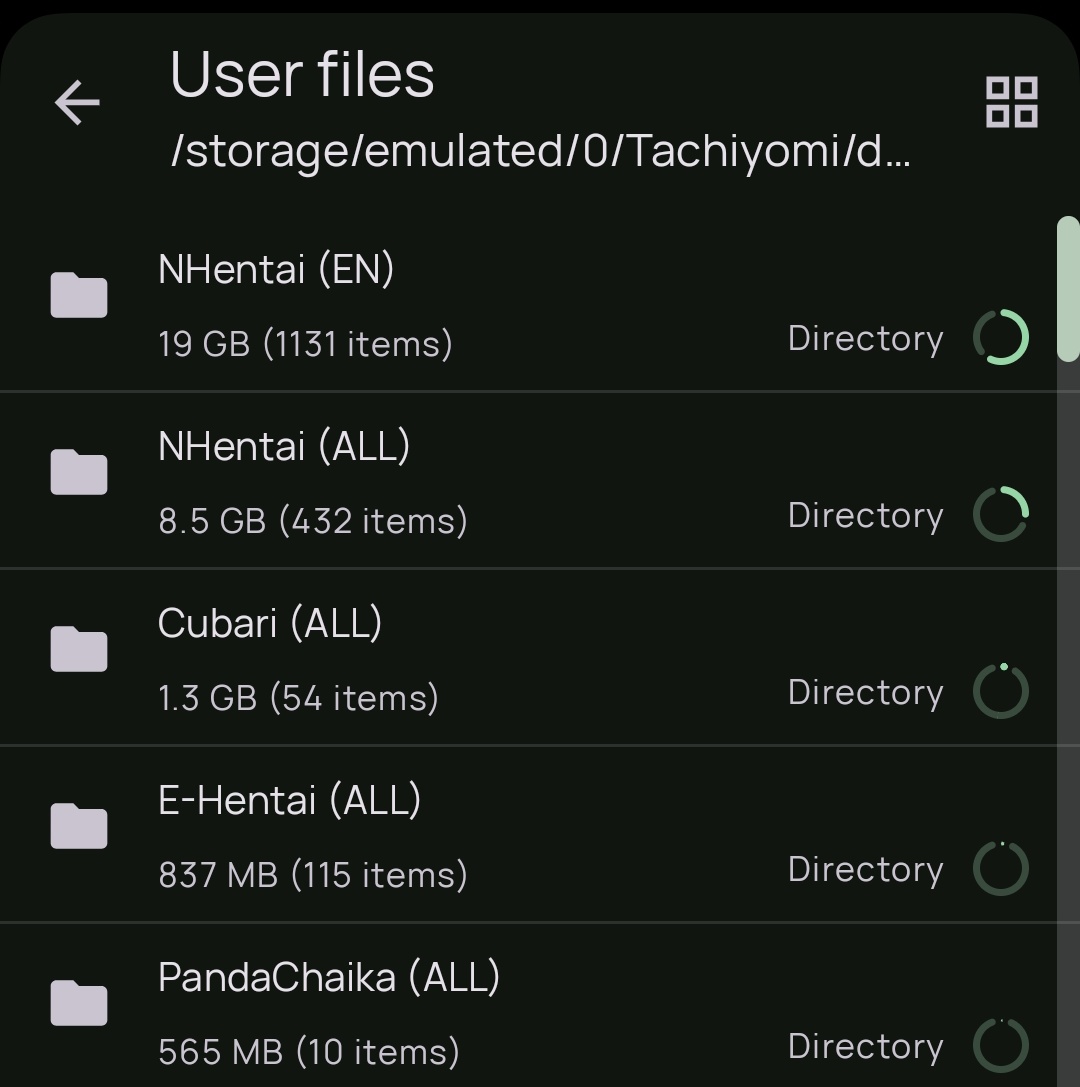Image resolution: width=1080 pixels, height=1087 pixels.
Task: Select the '1.3 GB (54 items)' size text
Action: click(x=299, y=697)
